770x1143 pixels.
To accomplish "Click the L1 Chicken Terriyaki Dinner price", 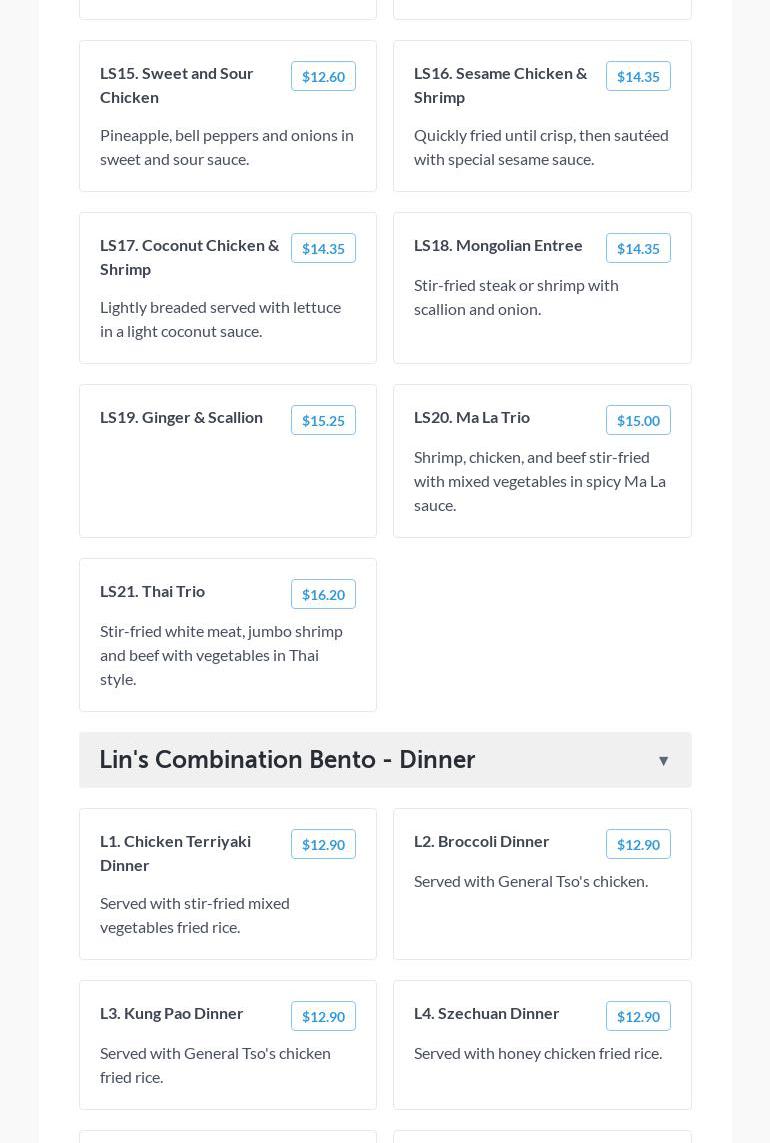I will (x=323, y=845).
